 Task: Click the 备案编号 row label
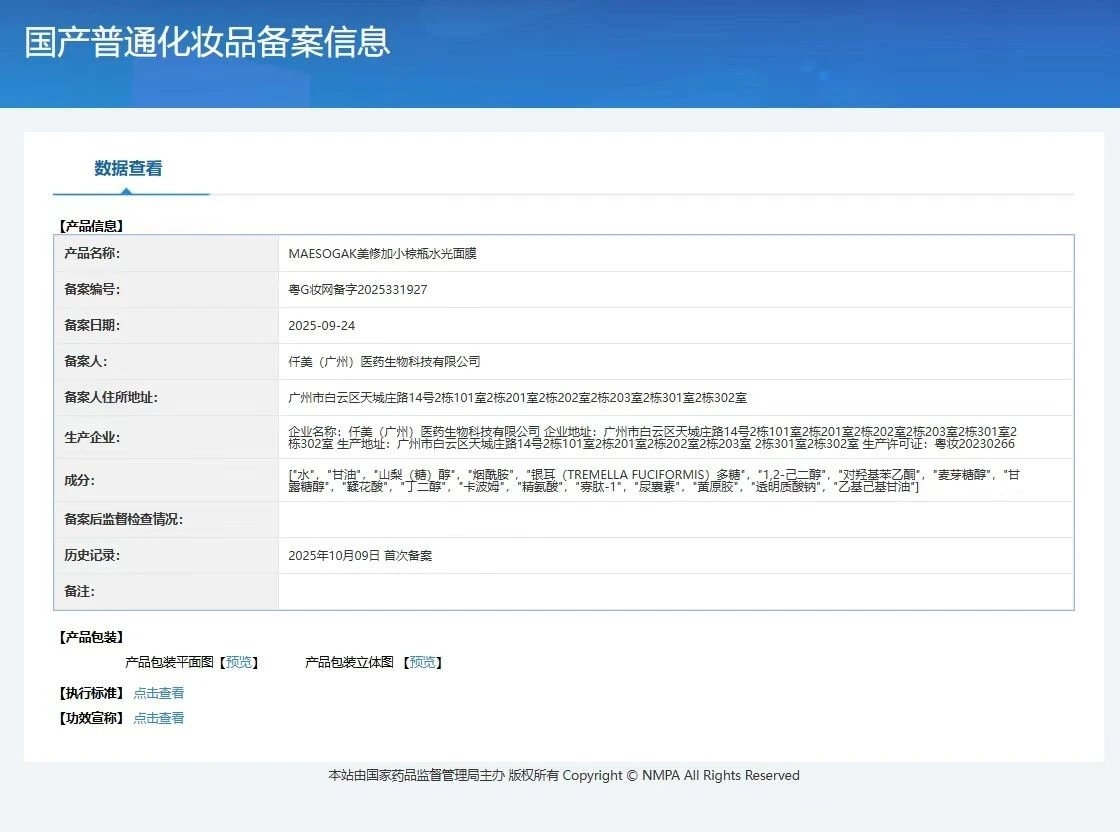[92, 289]
